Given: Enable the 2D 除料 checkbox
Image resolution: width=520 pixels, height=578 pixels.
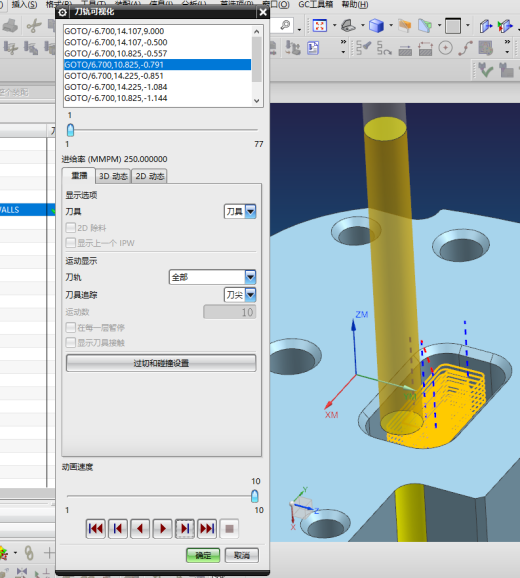Looking at the screenshot, I should click(71, 227).
